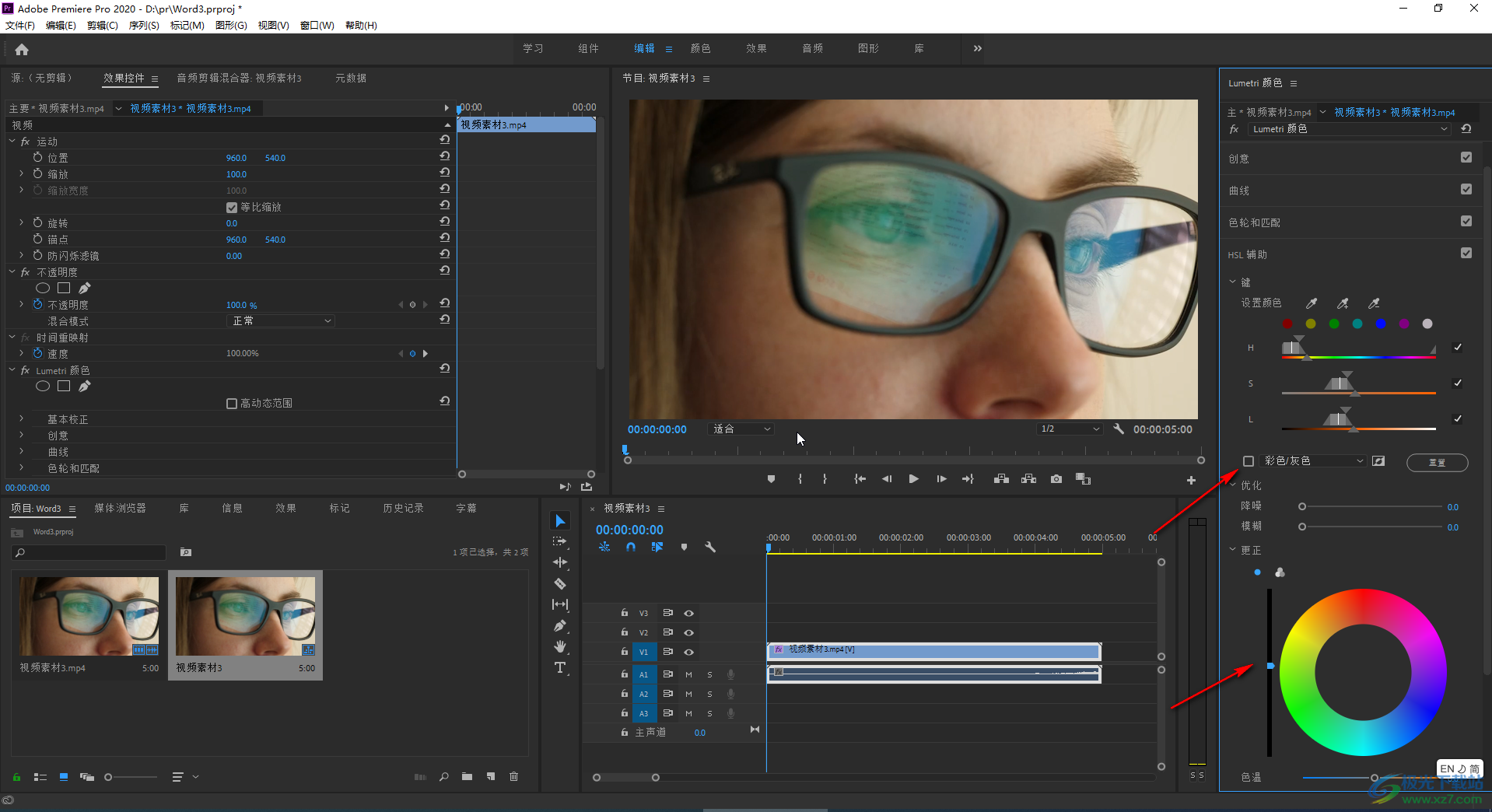Image resolution: width=1492 pixels, height=812 pixels.
Task: Show more workspaces chevron
Action: coord(977,48)
